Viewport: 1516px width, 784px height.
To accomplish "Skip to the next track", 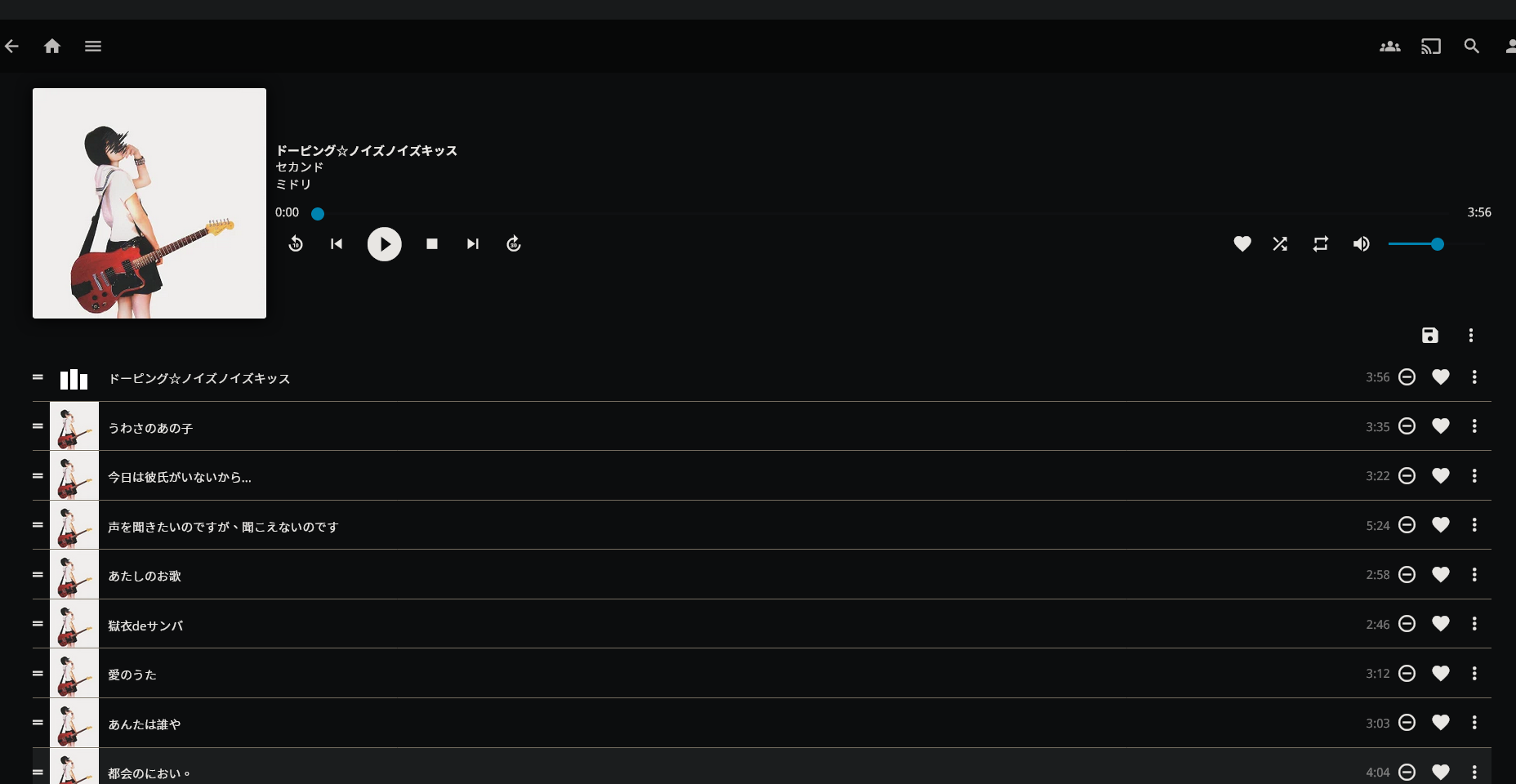I will tap(473, 244).
